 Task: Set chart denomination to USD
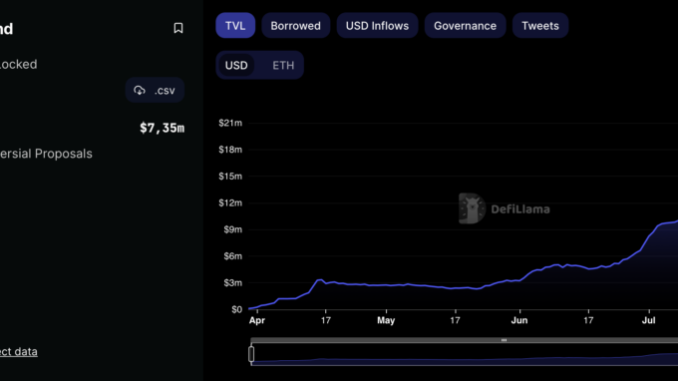point(236,65)
